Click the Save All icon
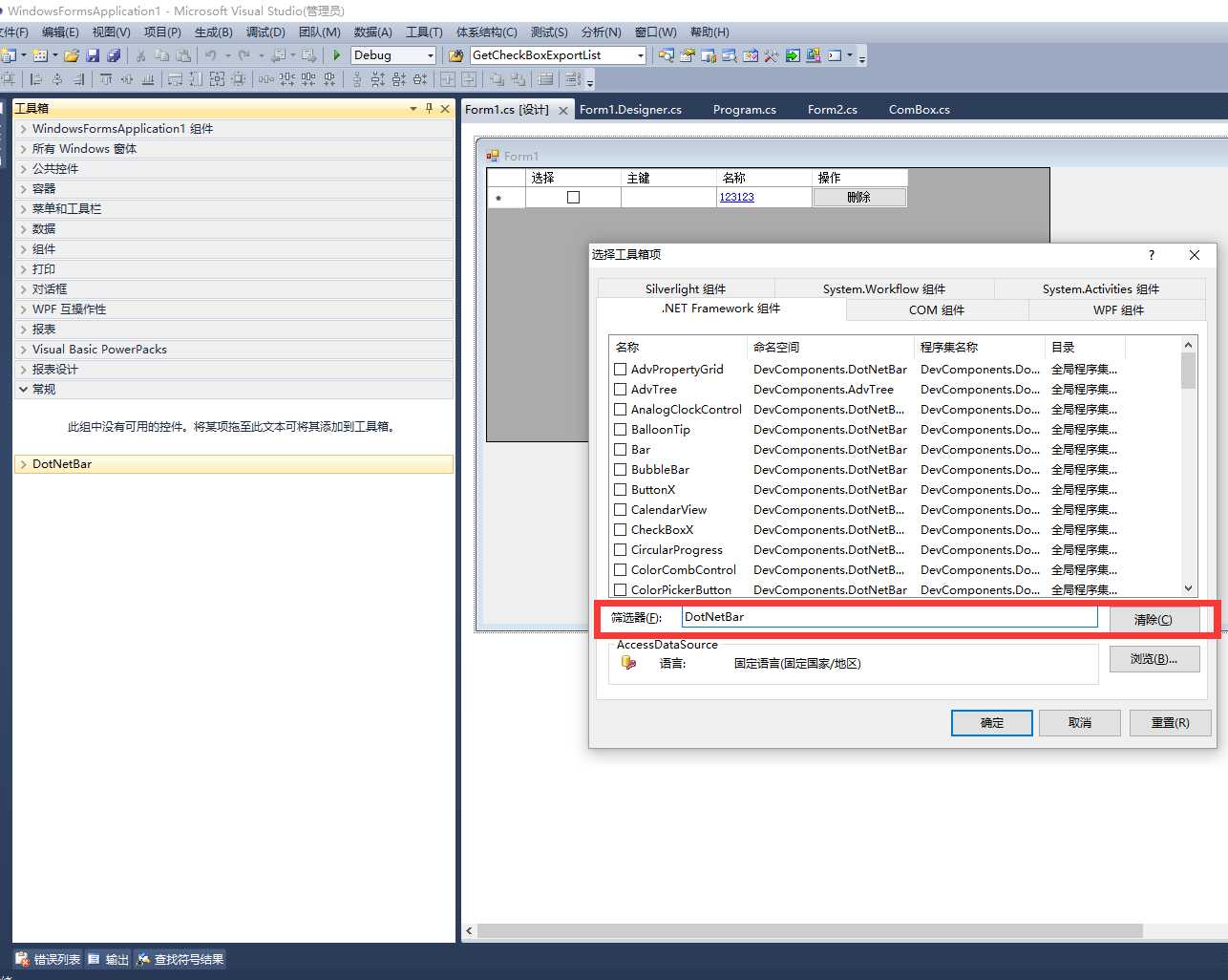Screen dimensions: 1228x980 (114, 55)
